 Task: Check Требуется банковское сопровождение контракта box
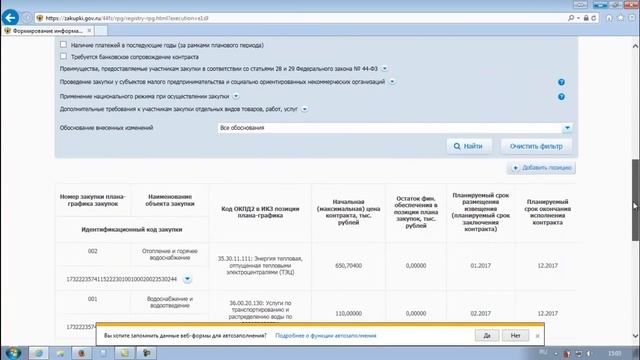63,56
